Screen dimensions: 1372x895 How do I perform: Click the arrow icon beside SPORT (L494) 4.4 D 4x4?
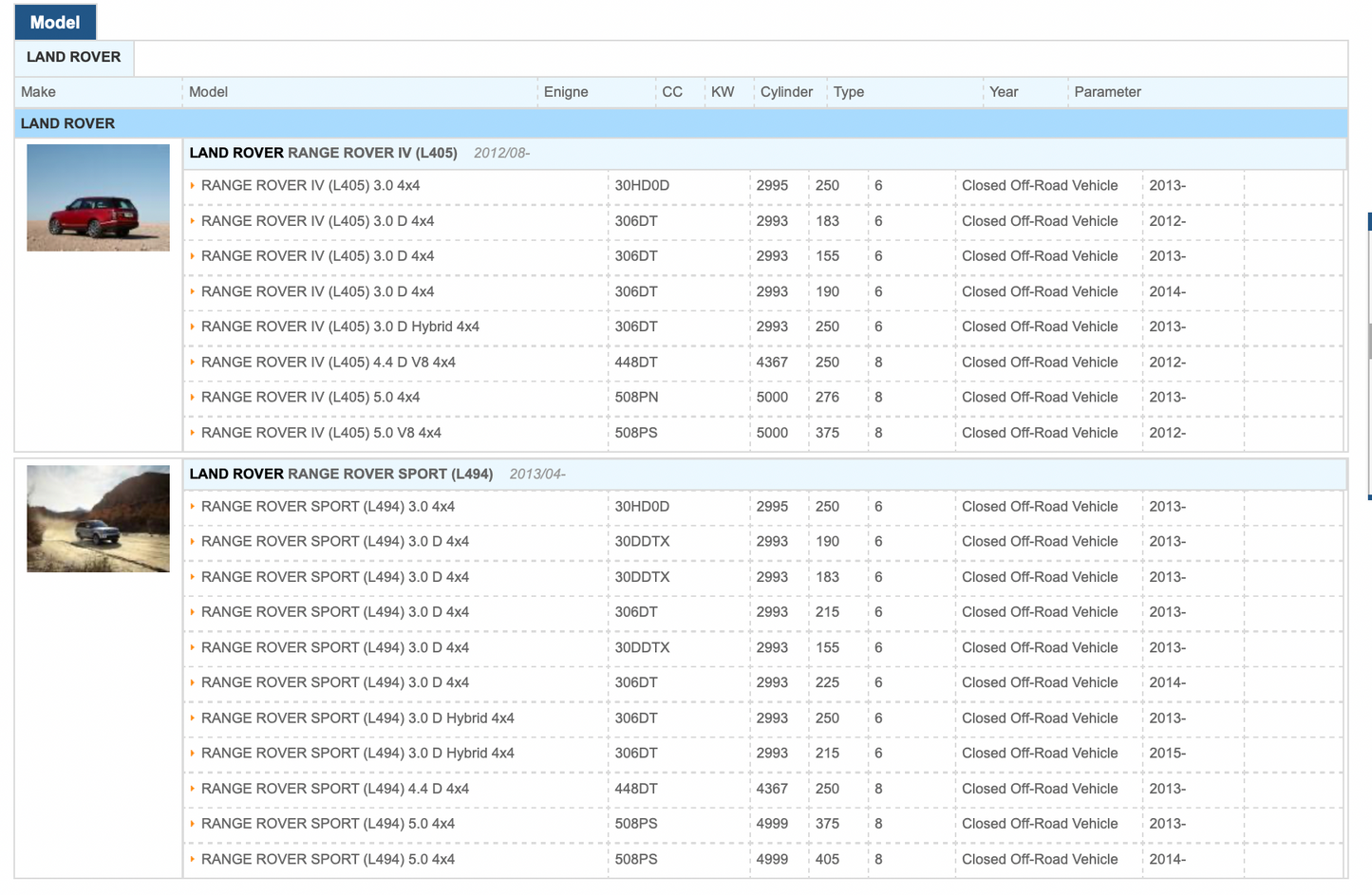click(193, 789)
